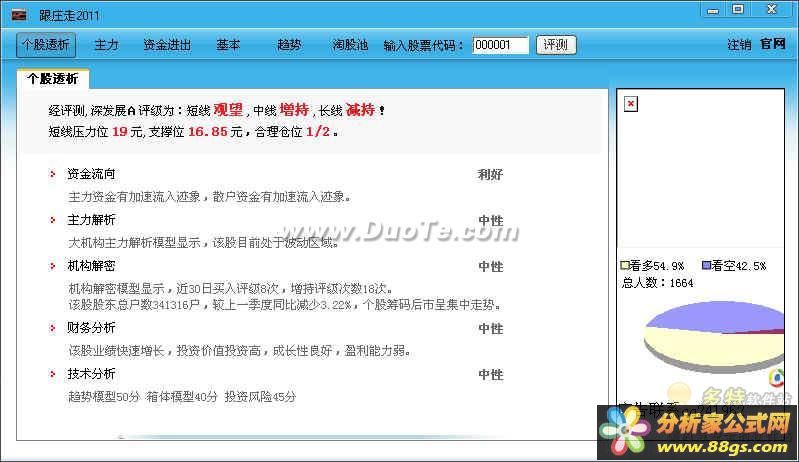Click the 投资风险45分 score text
799x462 pixels.
pyautogui.click(x=260, y=397)
